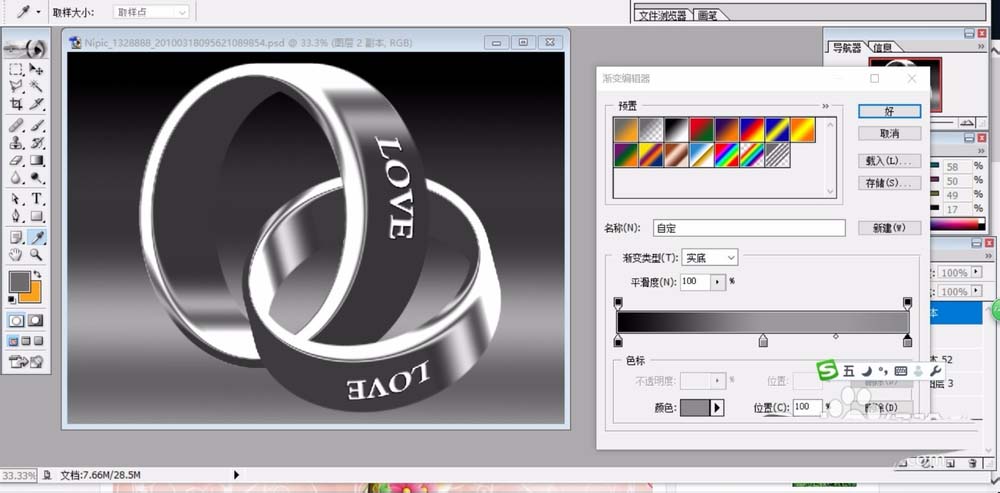Viewport: 1000px width, 493px height.
Task: Click the 载入(L)... load button
Action: [x=890, y=160]
